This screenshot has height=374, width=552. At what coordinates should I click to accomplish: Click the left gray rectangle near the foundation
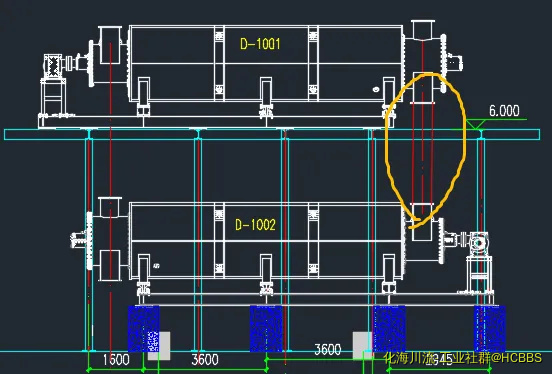[159, 345]
